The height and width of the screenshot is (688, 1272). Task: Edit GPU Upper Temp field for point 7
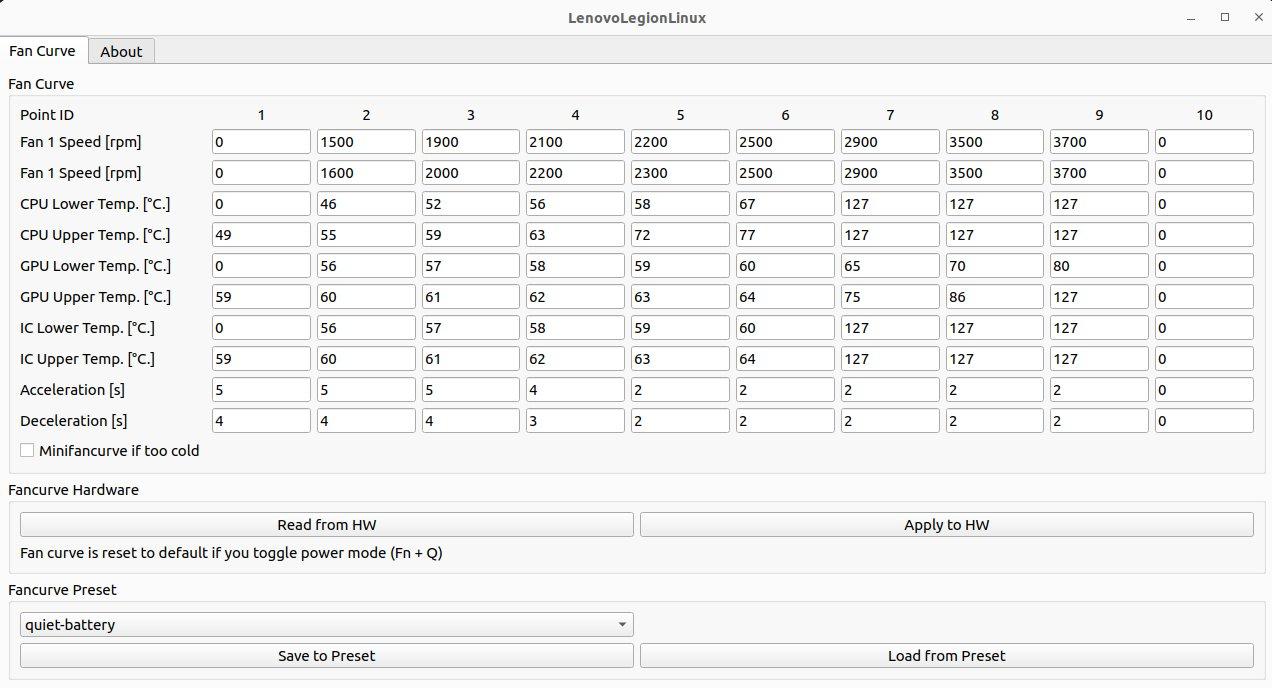click(x=891, y=297)
